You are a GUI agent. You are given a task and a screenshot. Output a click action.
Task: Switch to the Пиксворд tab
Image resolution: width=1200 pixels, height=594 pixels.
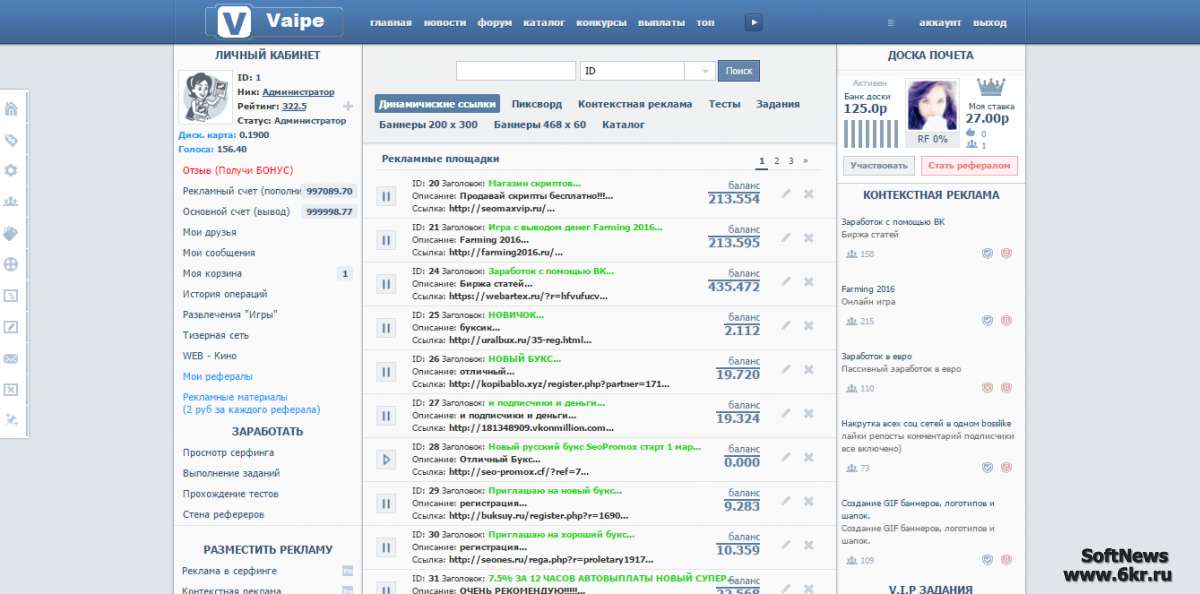pyautogui.click(x=536, y=104)
